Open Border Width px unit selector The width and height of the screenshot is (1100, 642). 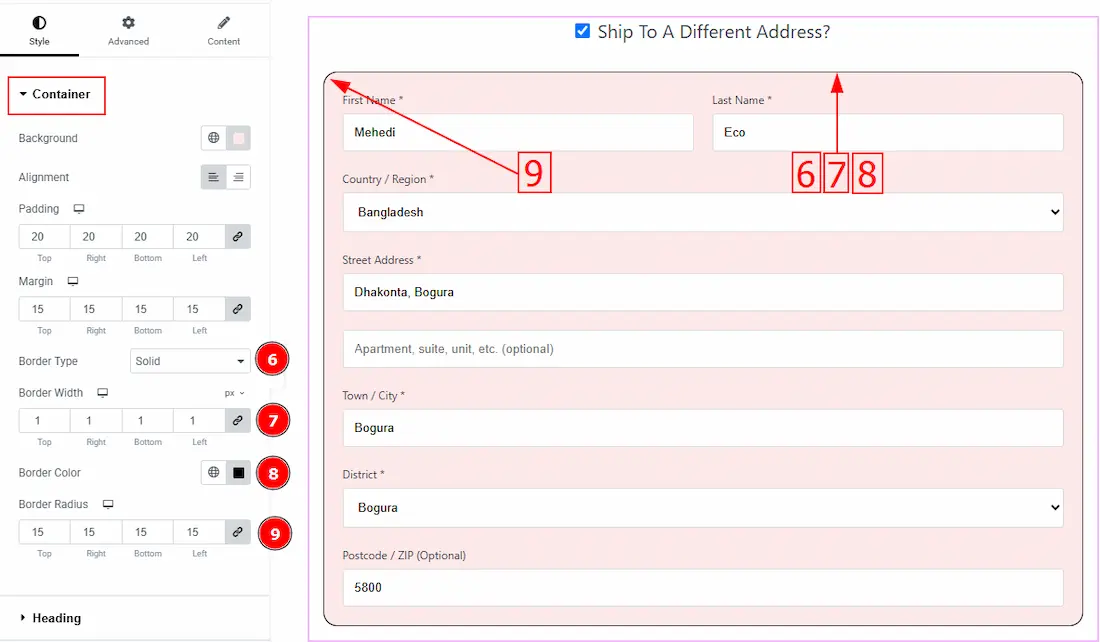234,394
